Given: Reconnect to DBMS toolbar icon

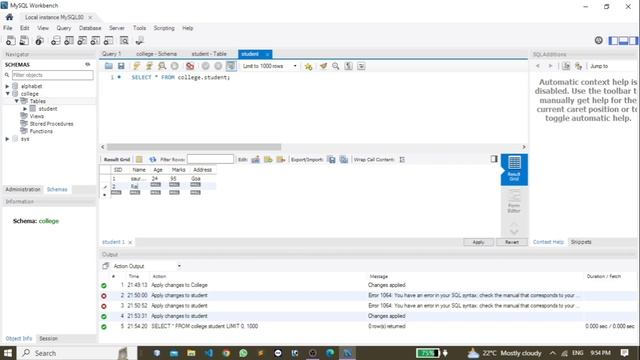Looking at the screenshot, I should tap(140, 40).
